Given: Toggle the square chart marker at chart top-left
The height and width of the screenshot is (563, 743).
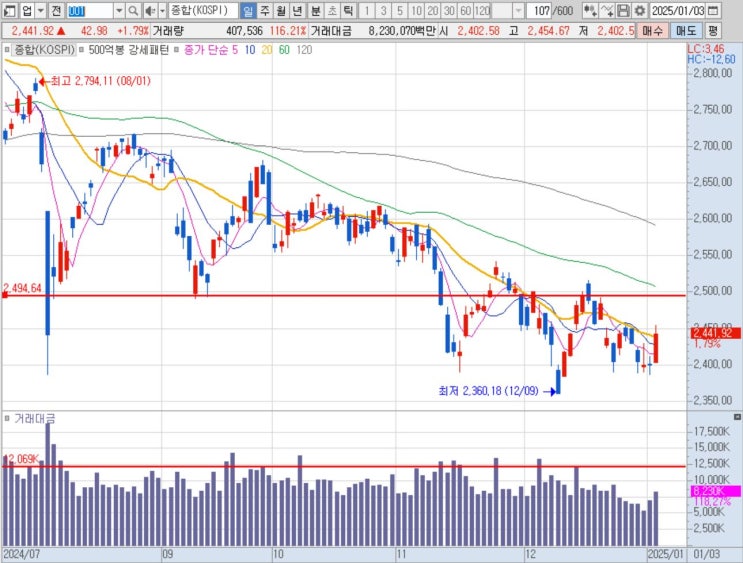Looking at the screenshot, I should 7,49.
